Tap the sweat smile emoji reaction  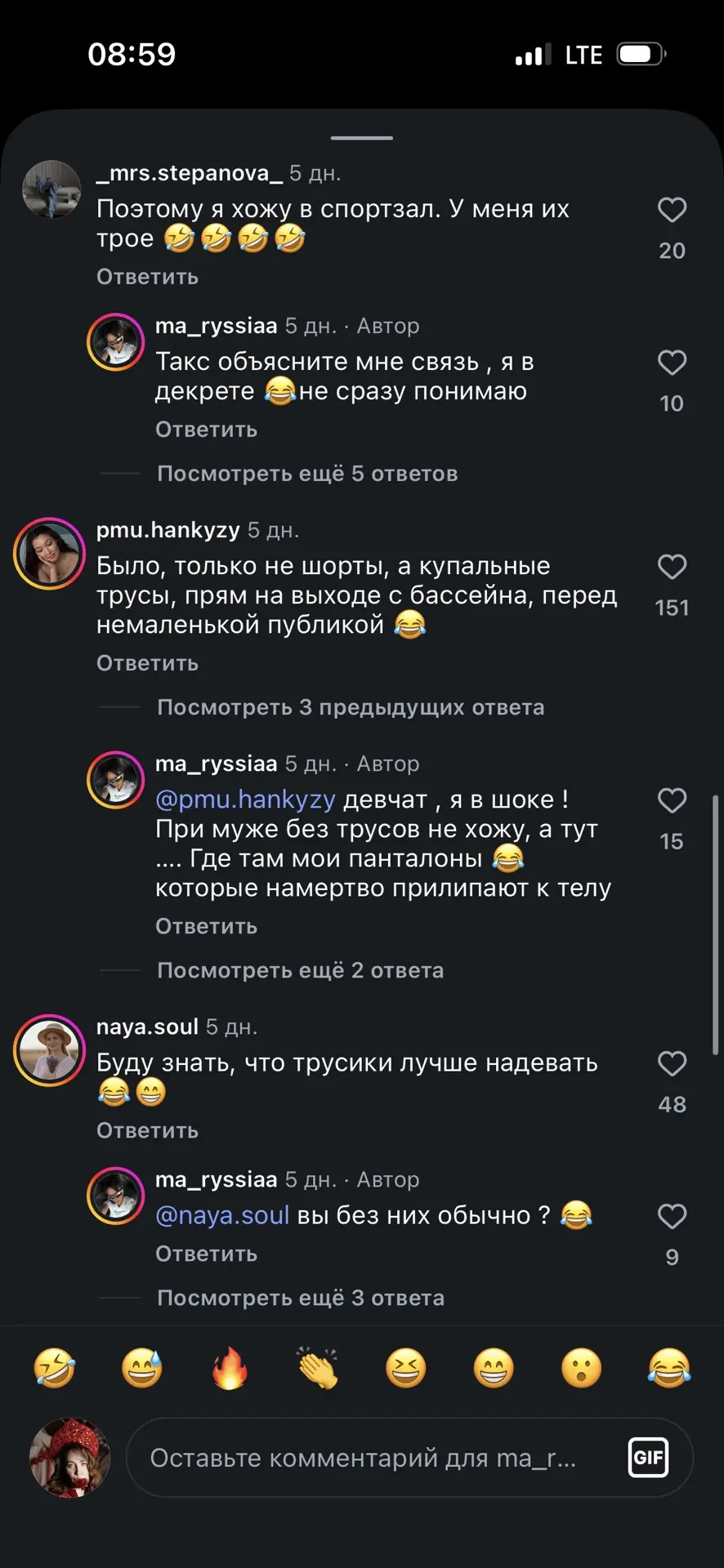point(142,1368)
